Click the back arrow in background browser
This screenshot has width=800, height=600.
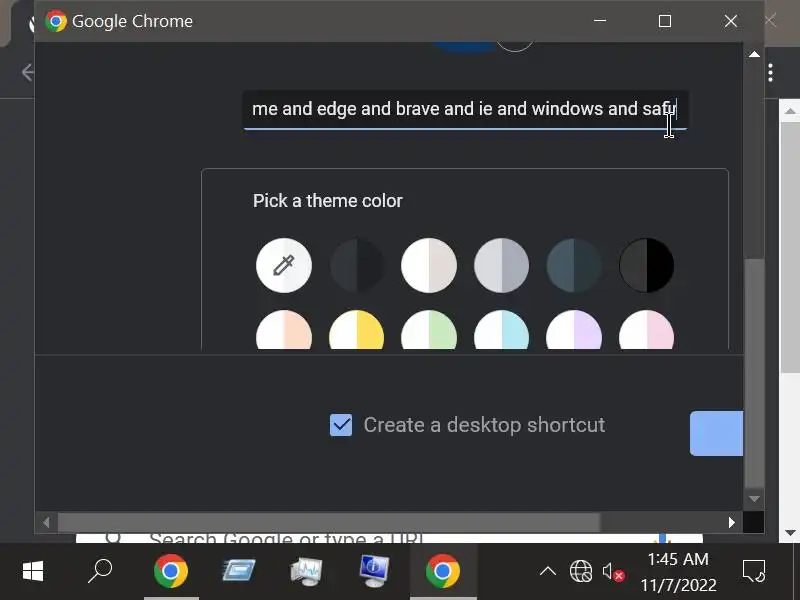pos(28,72)
